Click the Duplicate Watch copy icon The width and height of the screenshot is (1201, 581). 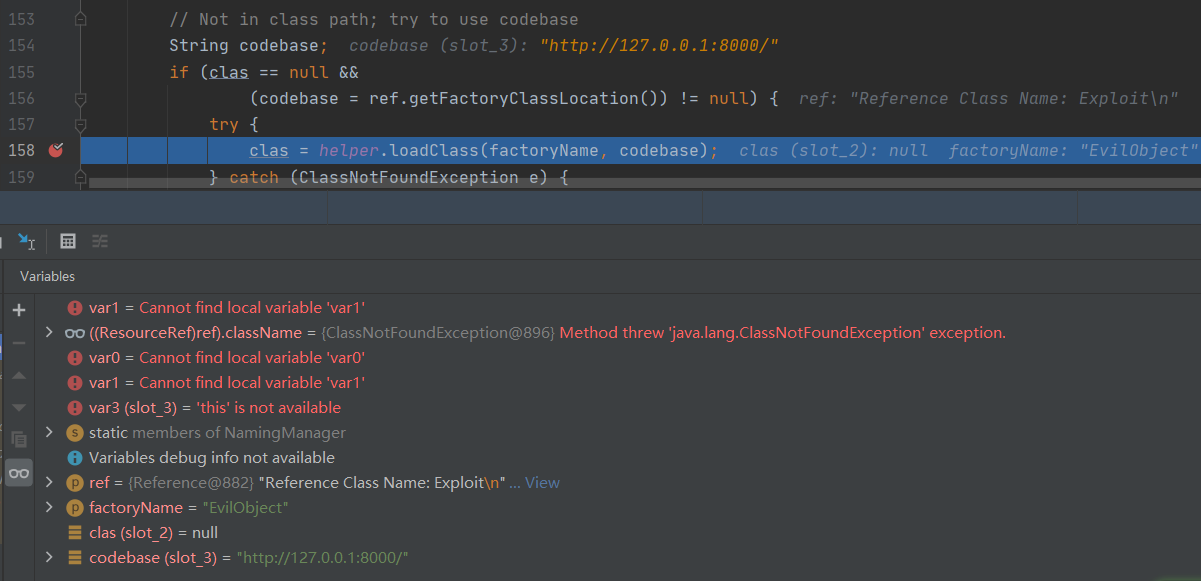pyautogui.click(x=19, y=439)
